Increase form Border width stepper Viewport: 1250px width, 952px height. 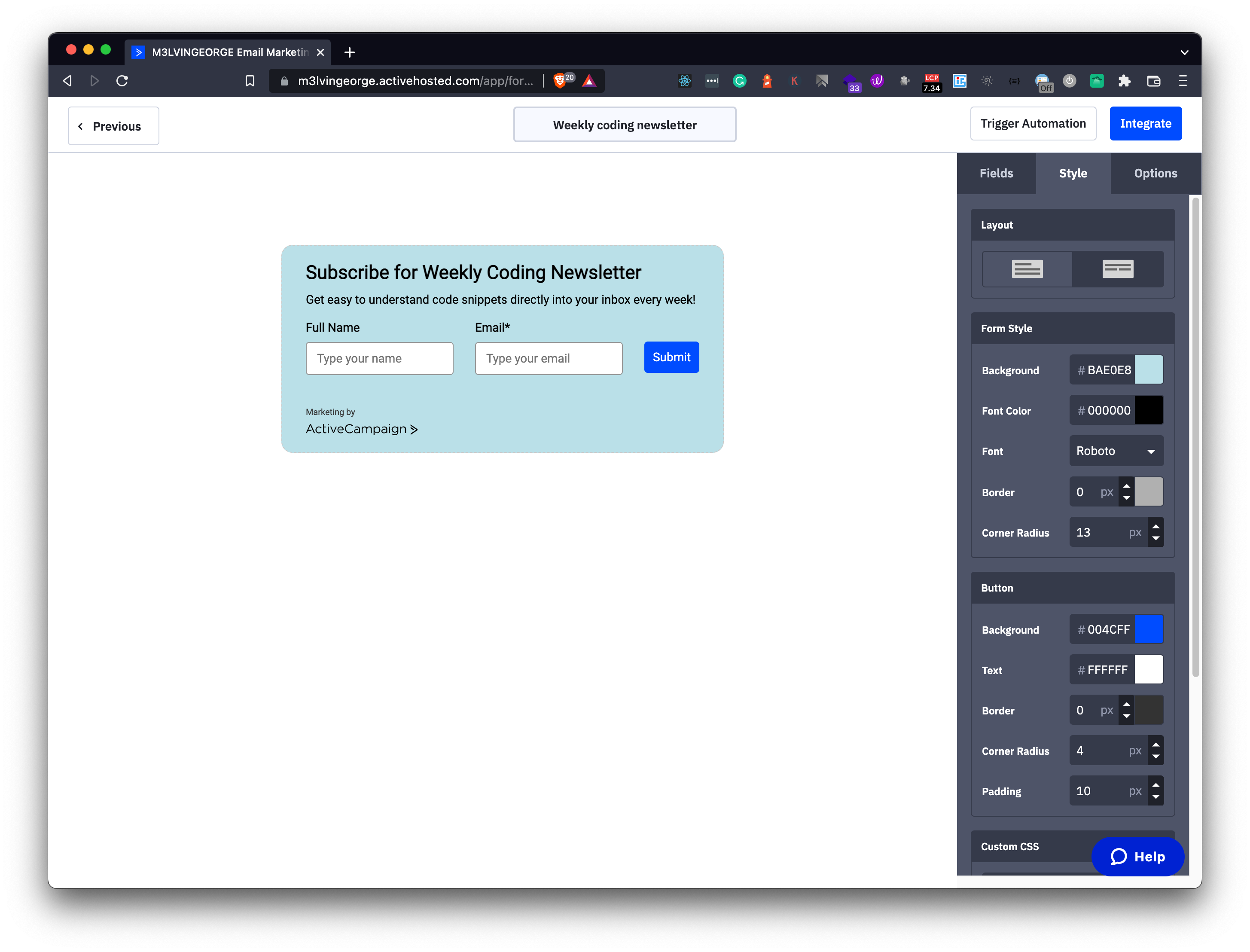tap(1126, 485)
